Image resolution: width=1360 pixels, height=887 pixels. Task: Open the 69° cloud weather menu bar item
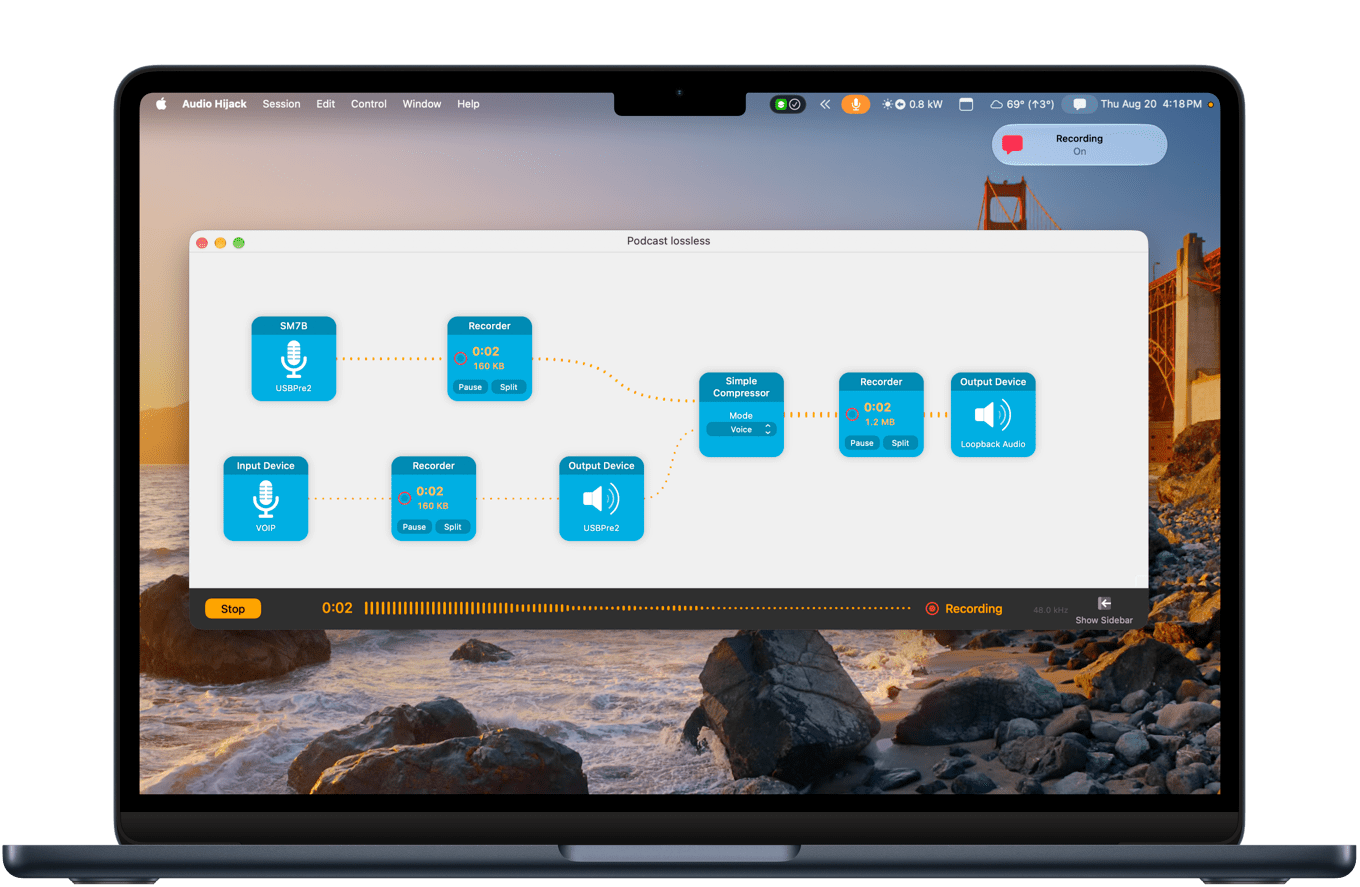(x=1021, y=104)
